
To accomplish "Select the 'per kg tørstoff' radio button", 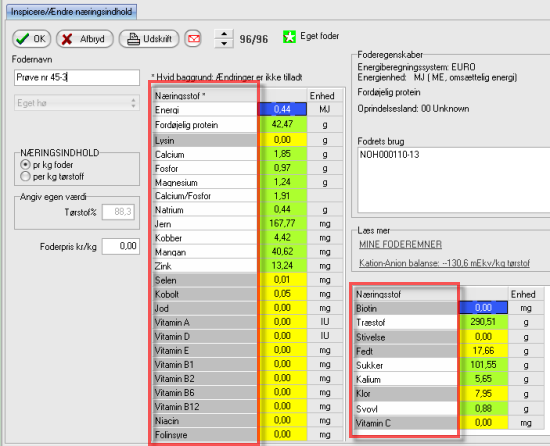I will 25,176.
